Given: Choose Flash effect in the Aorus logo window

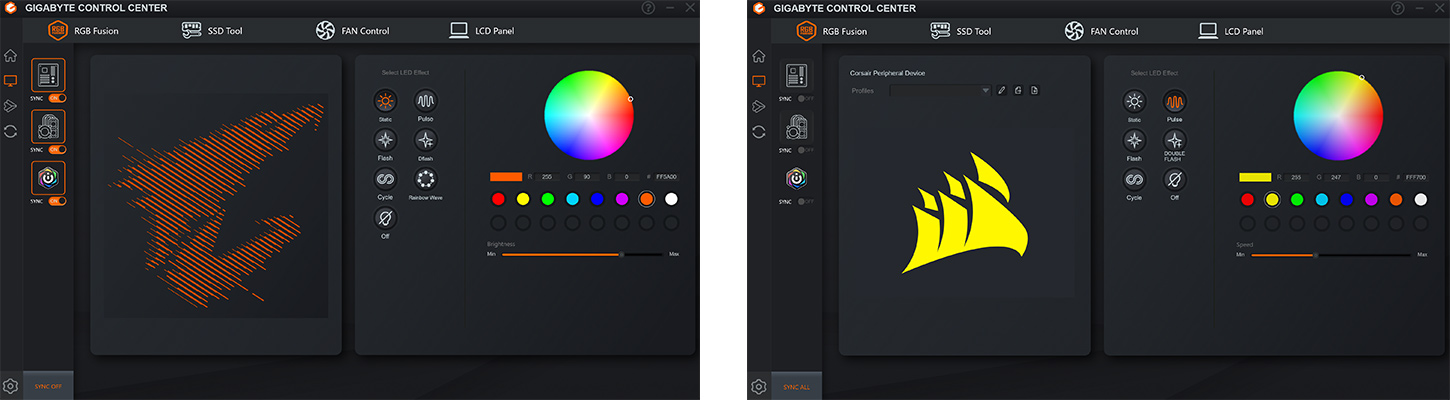Looking at the screenshot, I should tap(385, 140).
